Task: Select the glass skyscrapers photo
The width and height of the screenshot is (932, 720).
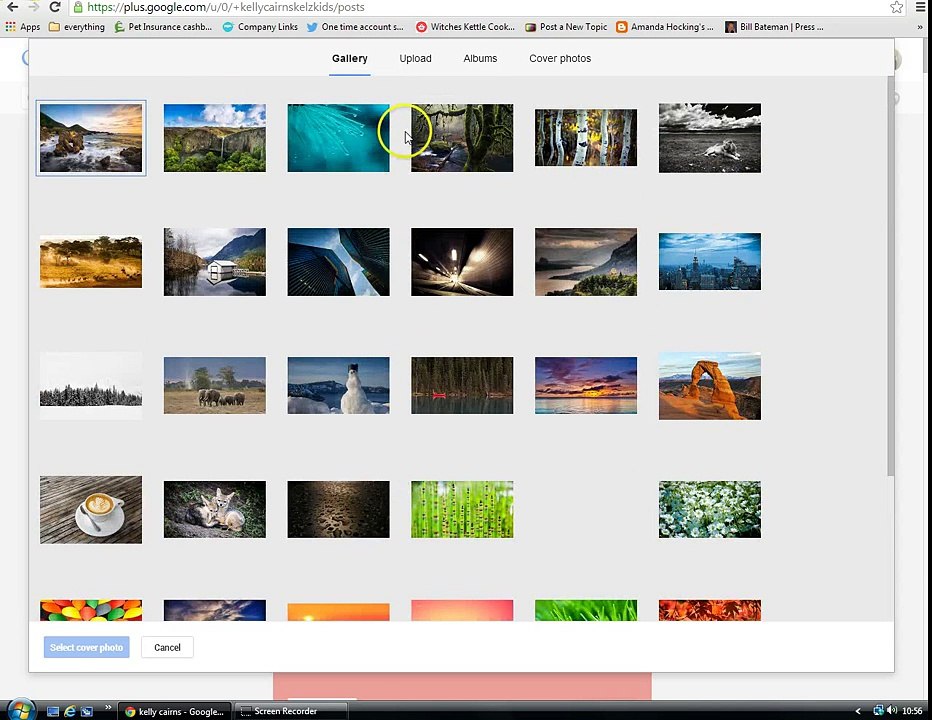Action: point(338,262)
